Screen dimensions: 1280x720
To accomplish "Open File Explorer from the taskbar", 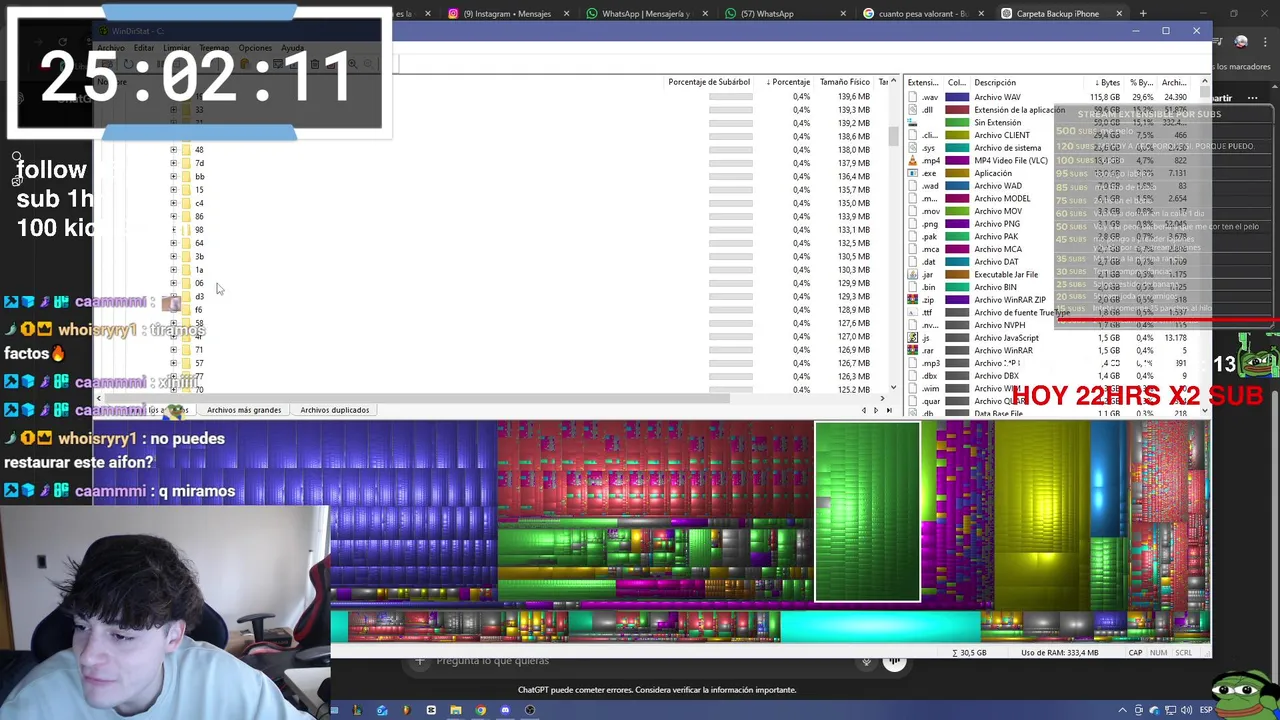I will pyautogui.click(x=456, y=710).
